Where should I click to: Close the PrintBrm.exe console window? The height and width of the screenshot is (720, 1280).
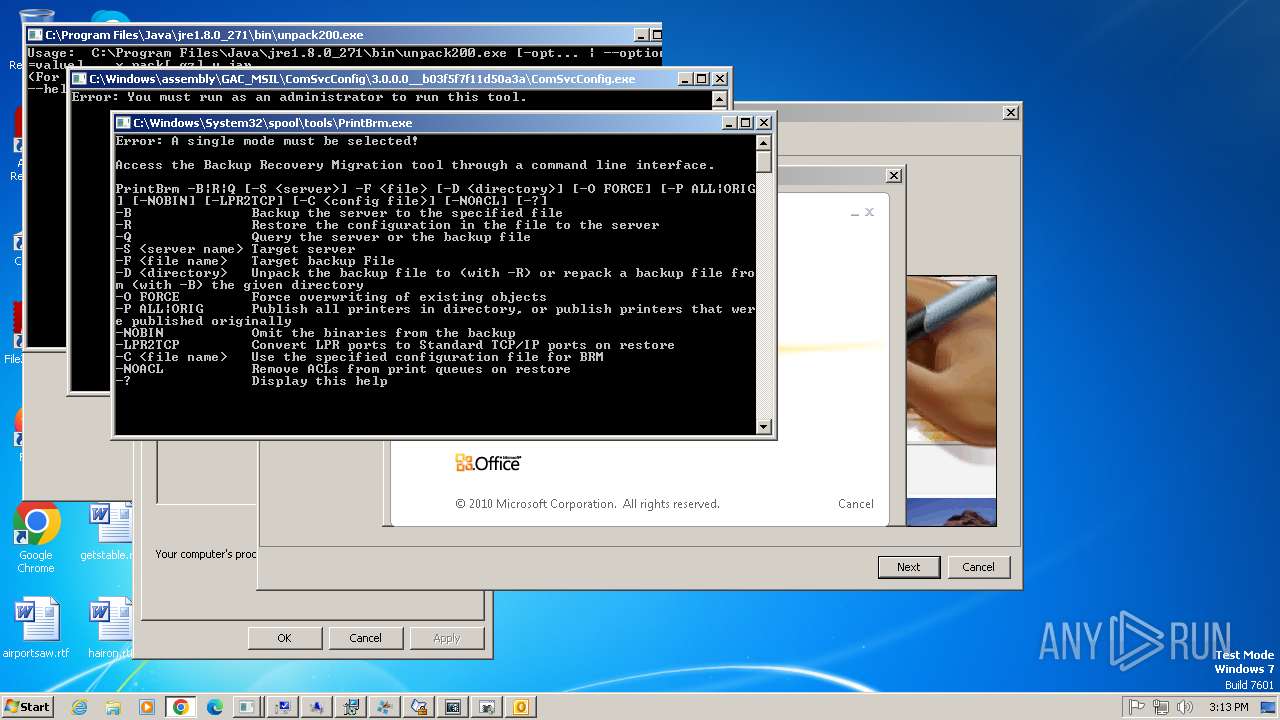point(764,123)
